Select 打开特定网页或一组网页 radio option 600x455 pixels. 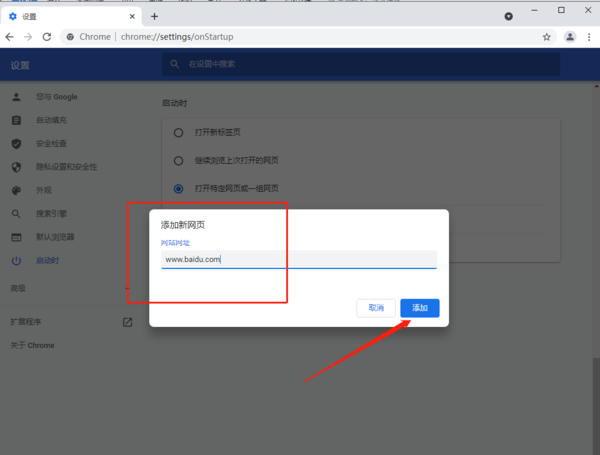(178, 188)
